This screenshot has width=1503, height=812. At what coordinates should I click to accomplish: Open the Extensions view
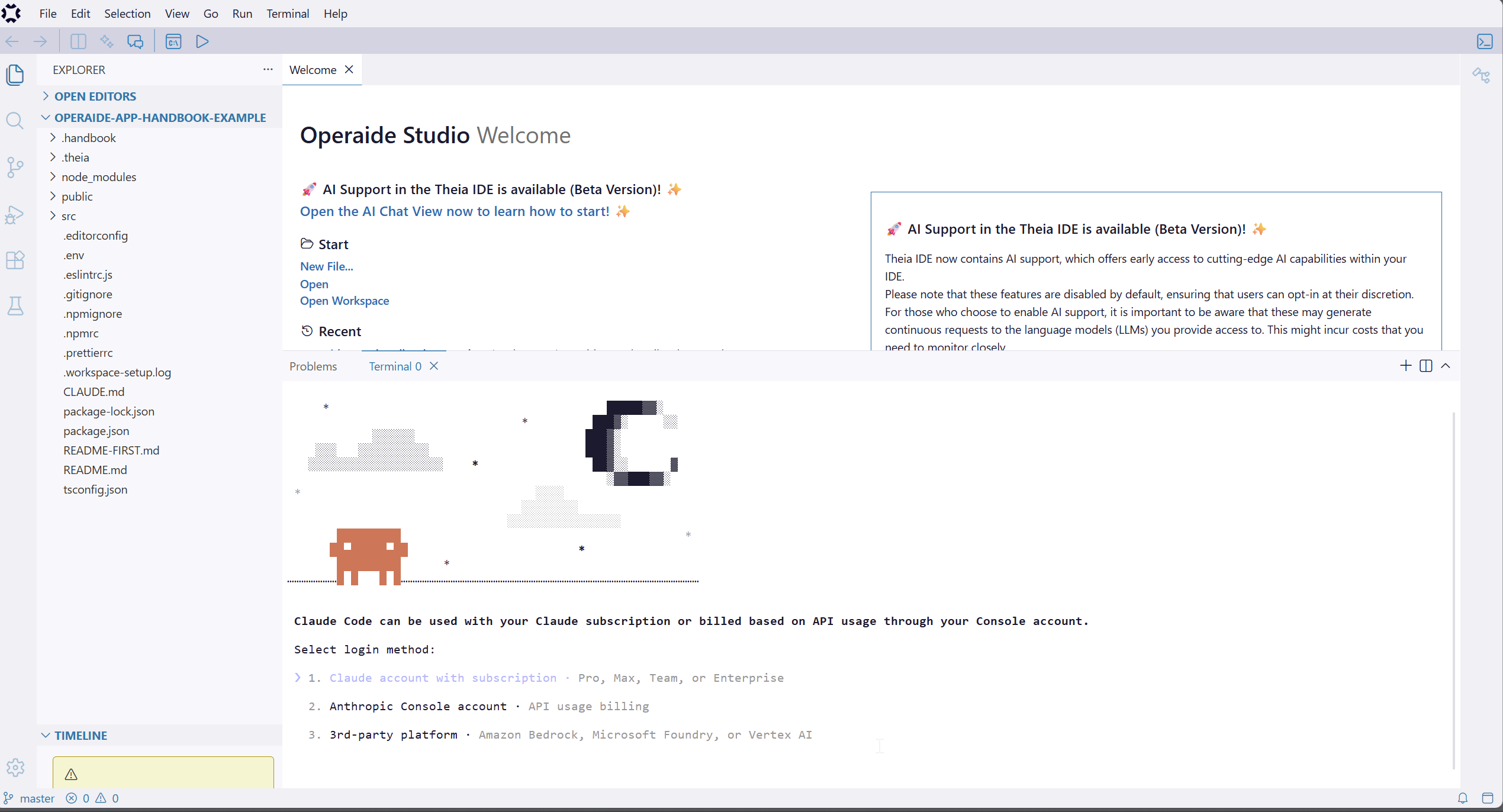15,260
